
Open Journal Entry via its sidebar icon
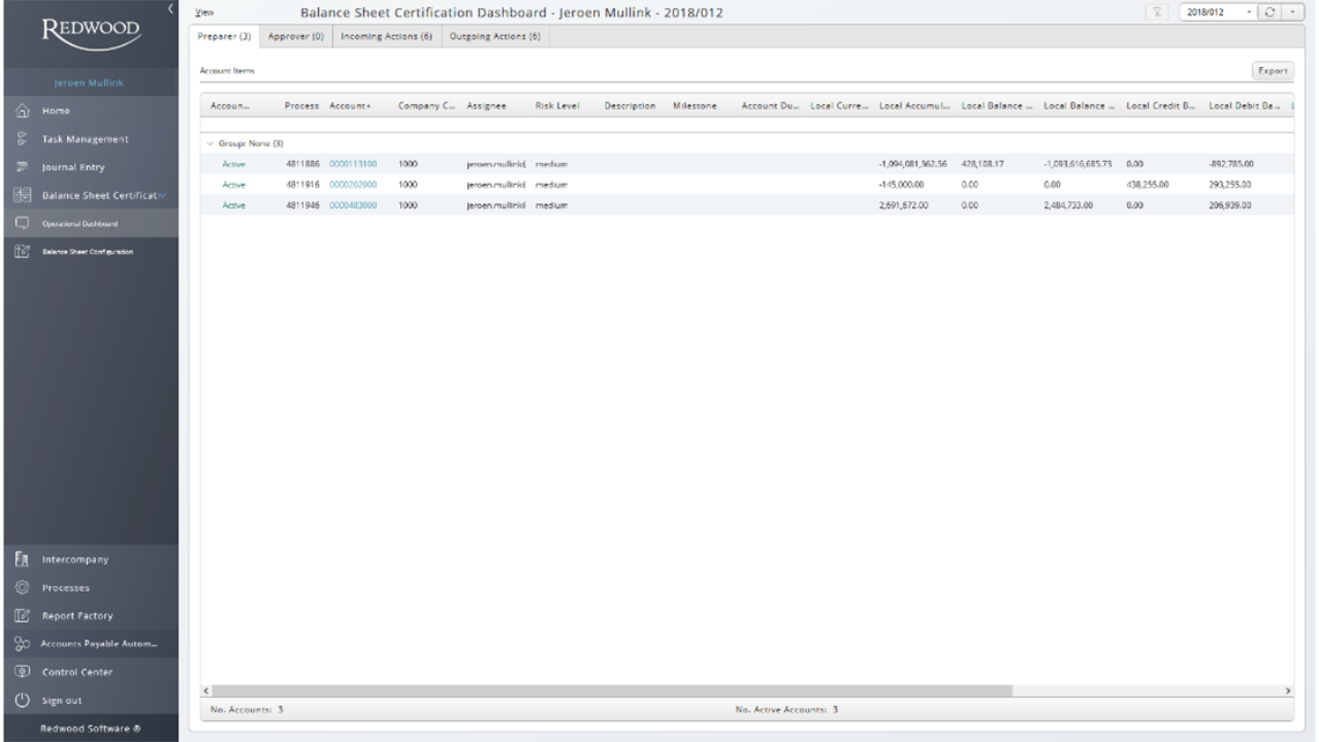tap(20, 167)
